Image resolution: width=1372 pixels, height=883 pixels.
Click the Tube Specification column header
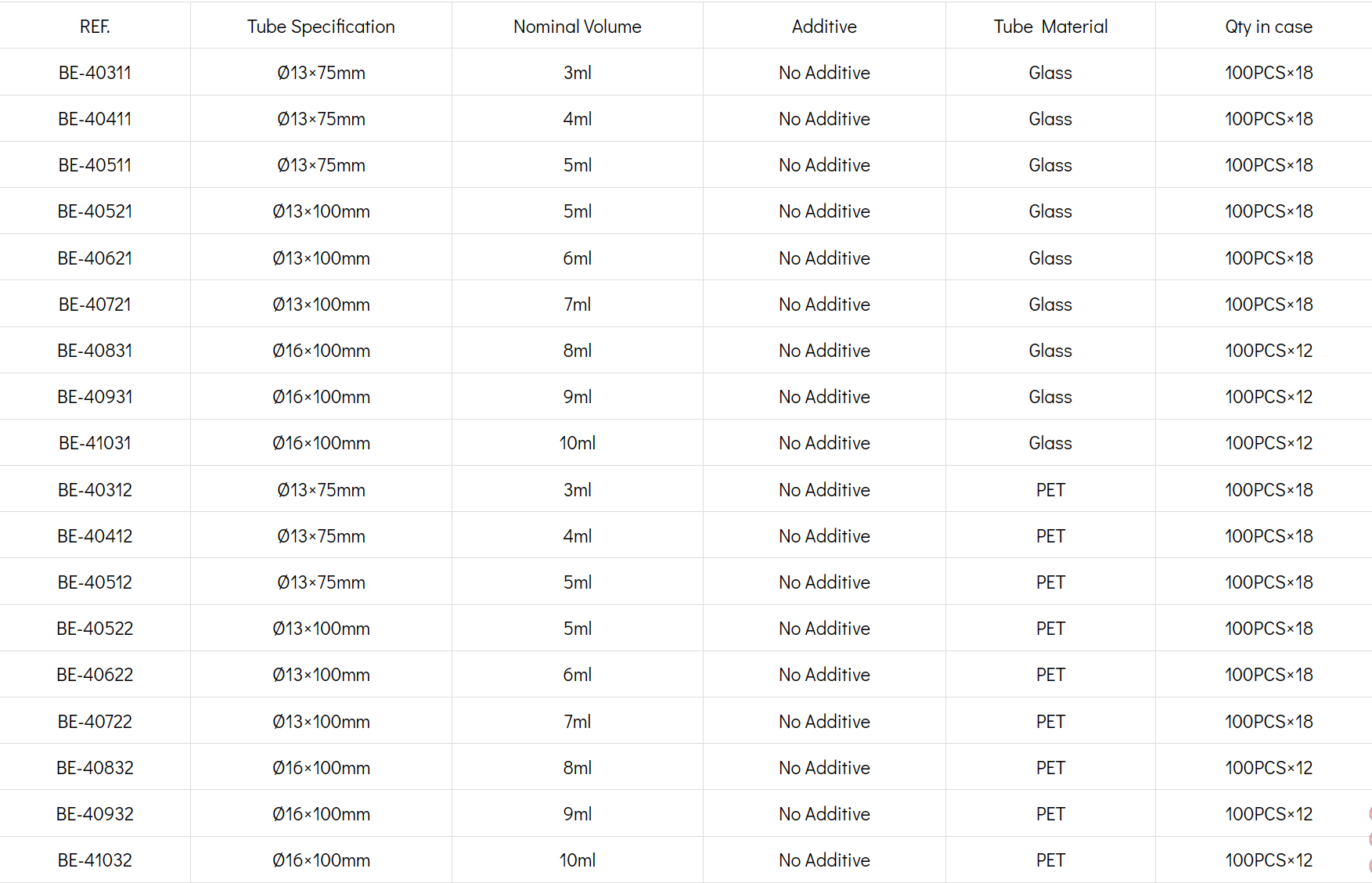[x=321, y=27]
